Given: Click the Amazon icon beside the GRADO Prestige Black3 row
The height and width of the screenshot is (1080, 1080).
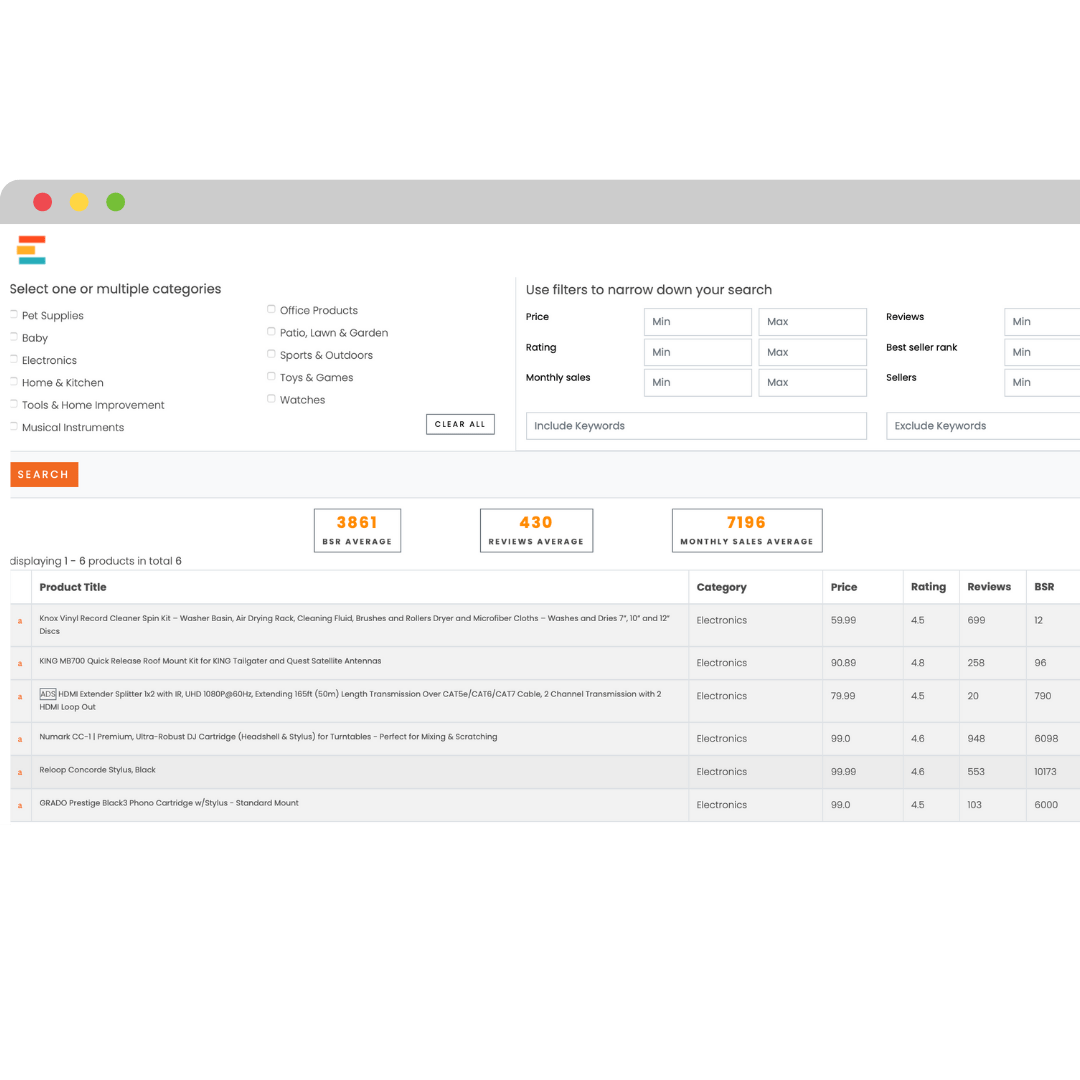Looking at the screenshot, I should 20,804.
